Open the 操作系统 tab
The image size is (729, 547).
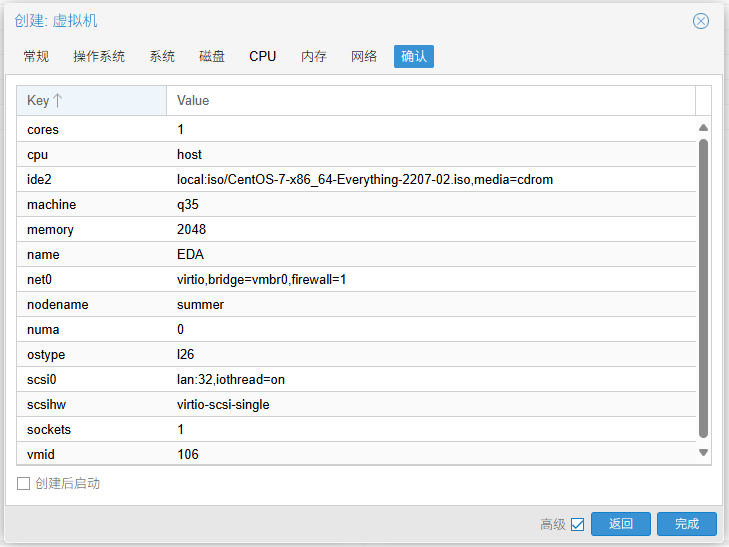coord(99,56)
